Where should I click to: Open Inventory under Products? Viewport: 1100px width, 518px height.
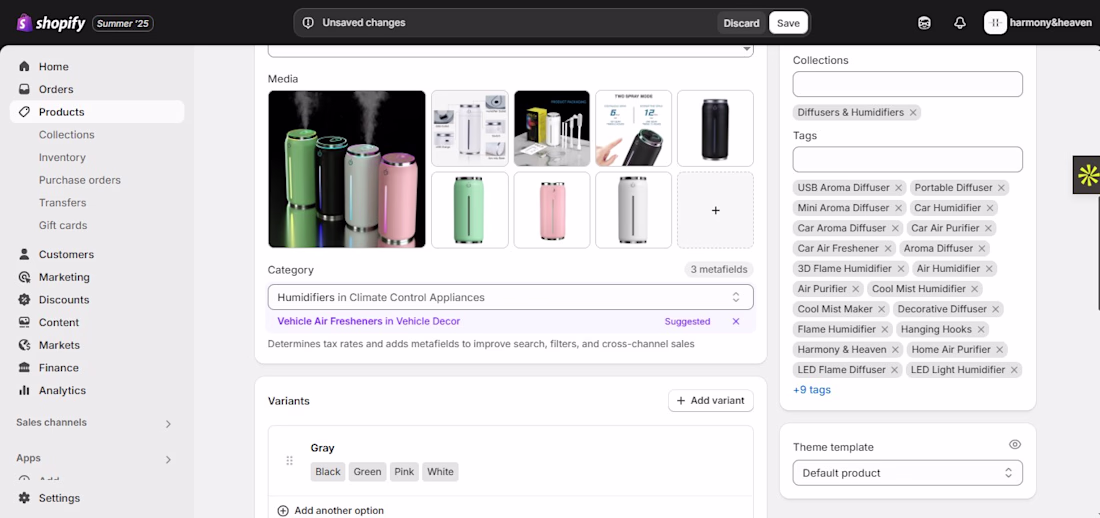[x=62, y=157]
